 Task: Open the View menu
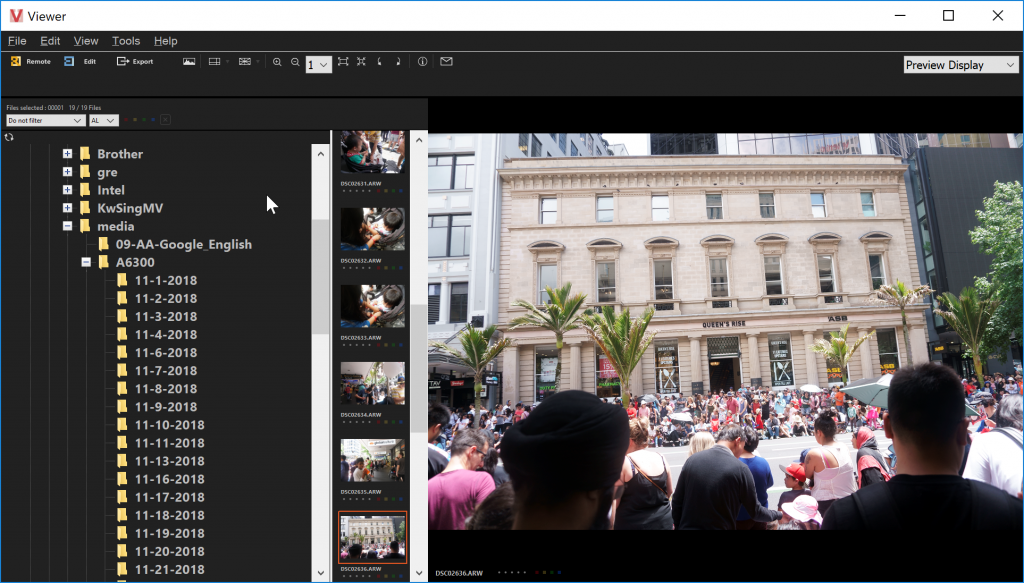(x=86, y=41)
